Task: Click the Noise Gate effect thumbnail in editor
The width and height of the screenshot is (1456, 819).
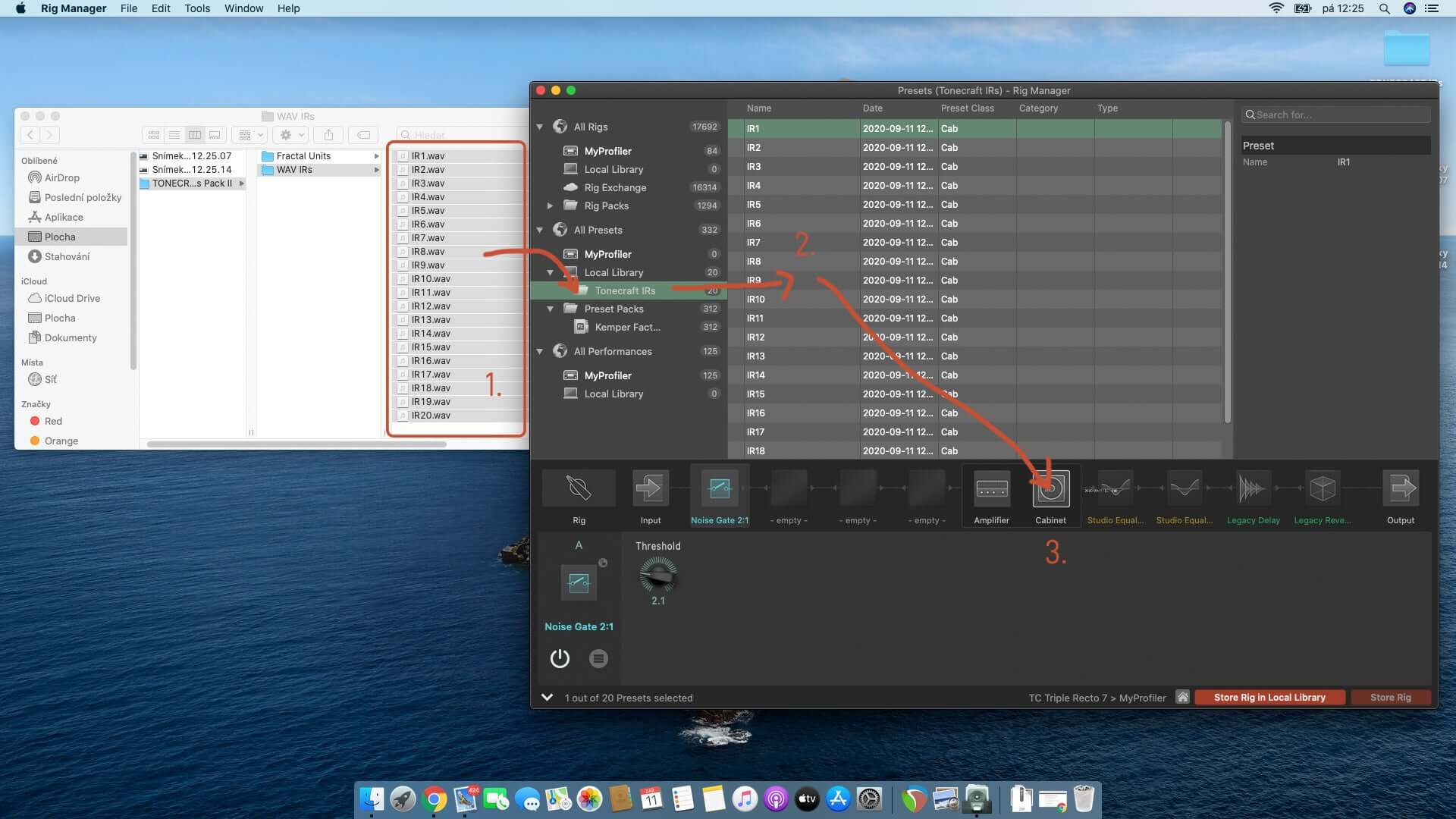Action: (x=578, y=582)
